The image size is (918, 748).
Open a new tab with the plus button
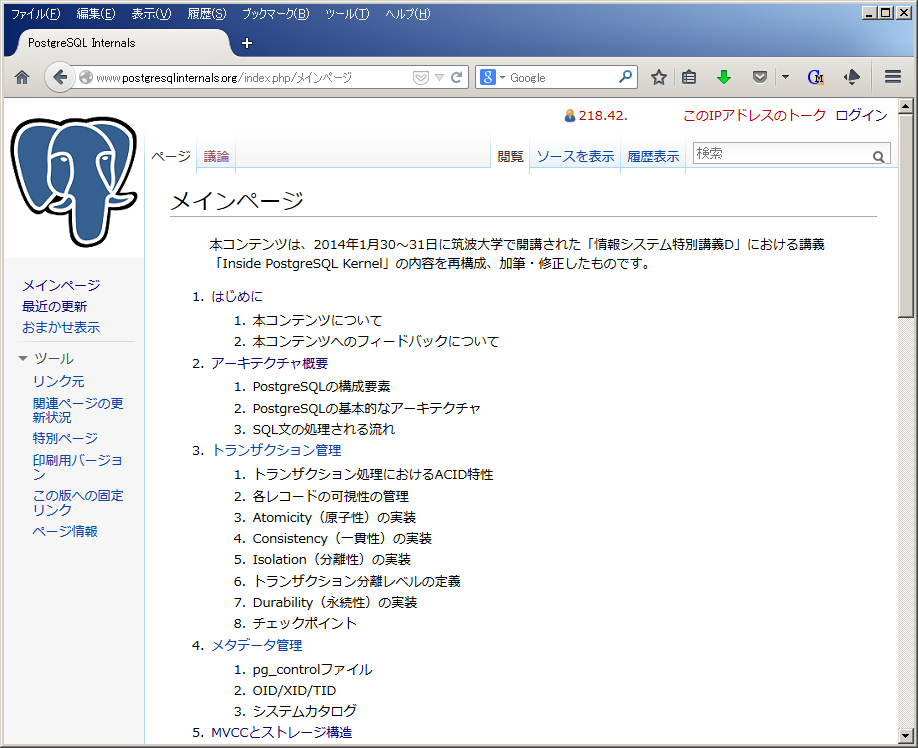tap(247, 43)
